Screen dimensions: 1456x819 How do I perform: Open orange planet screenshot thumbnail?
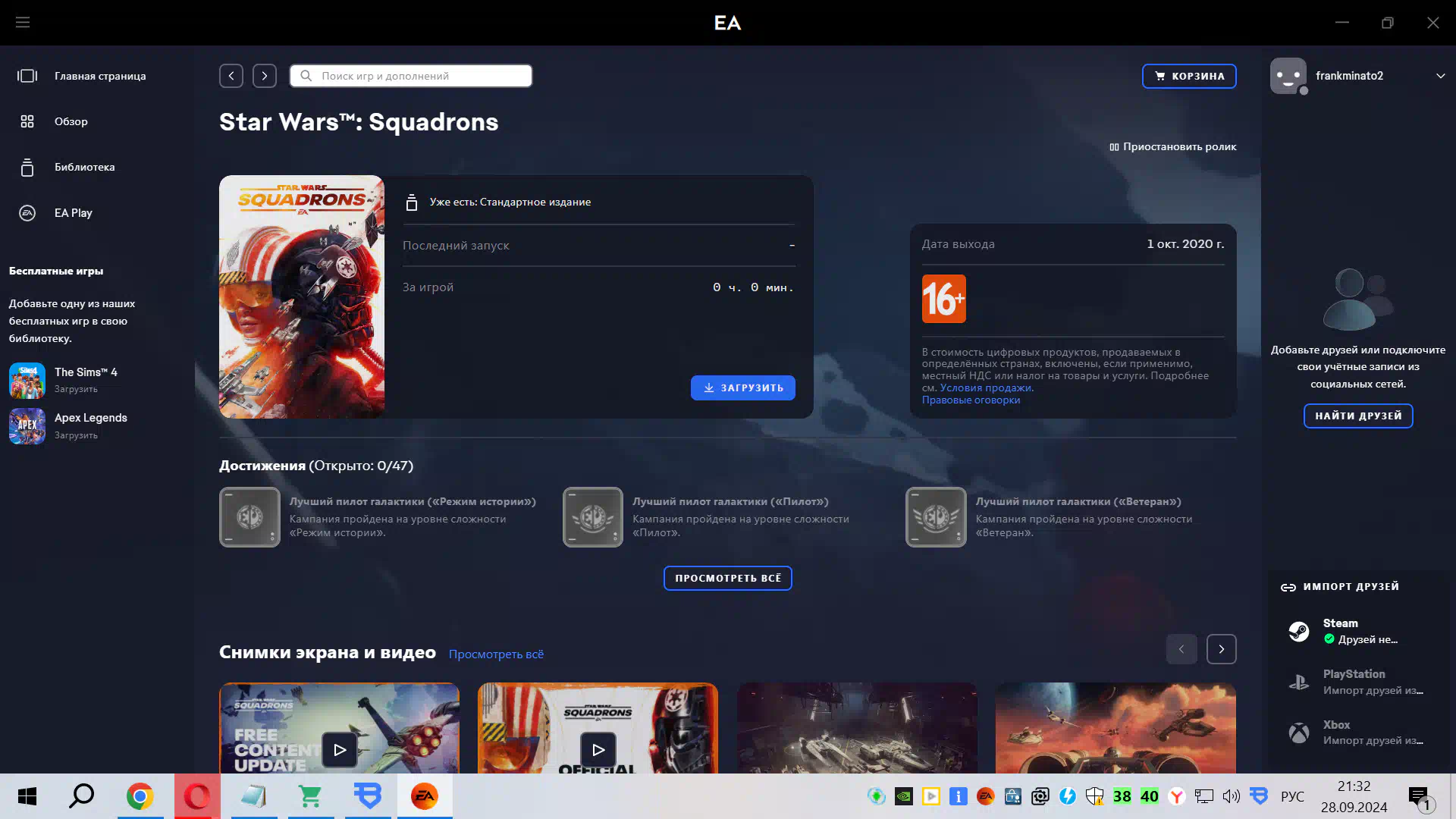(x=1116, y=728)
